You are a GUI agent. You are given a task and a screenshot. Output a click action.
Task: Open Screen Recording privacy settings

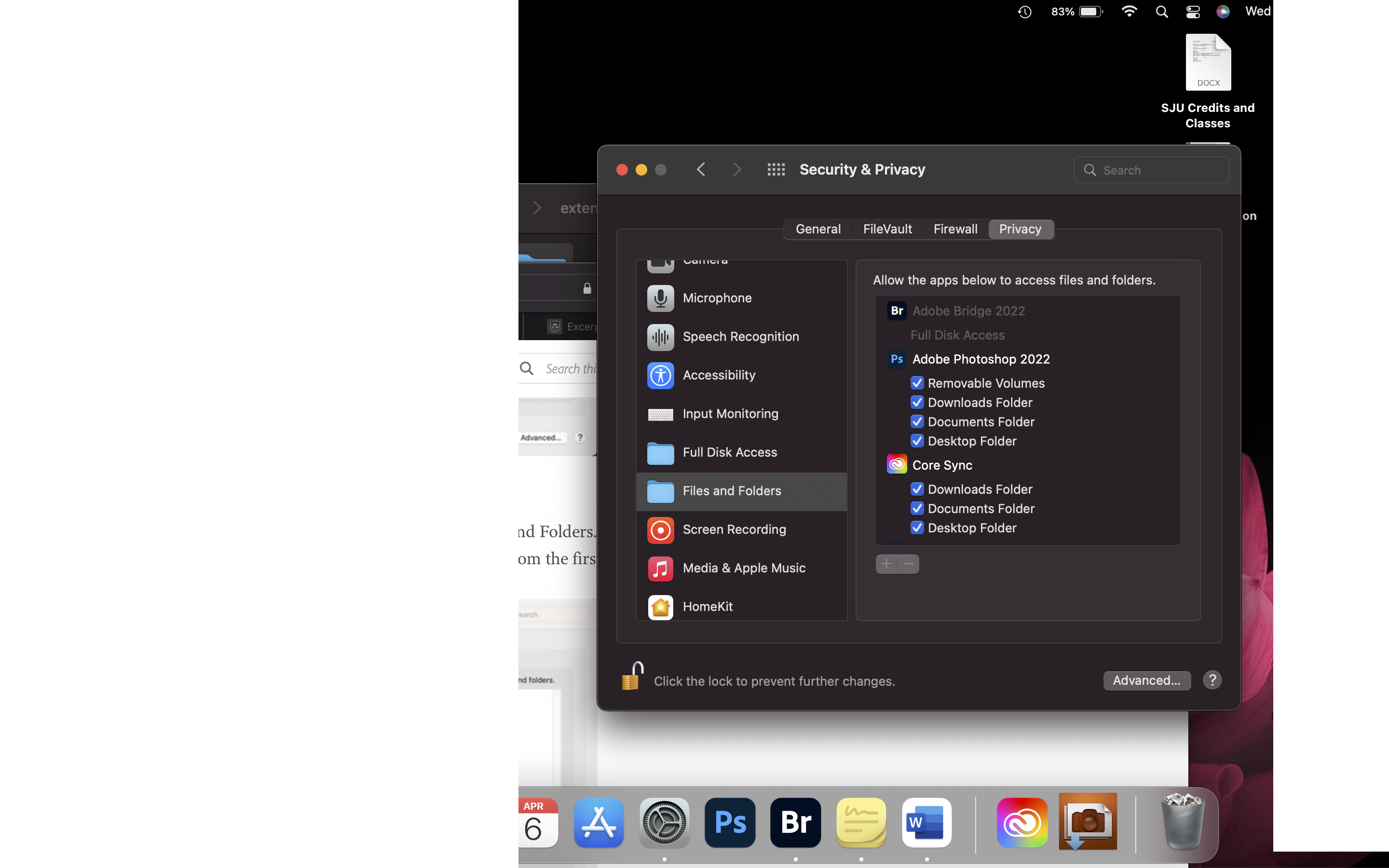coord(734,529)
